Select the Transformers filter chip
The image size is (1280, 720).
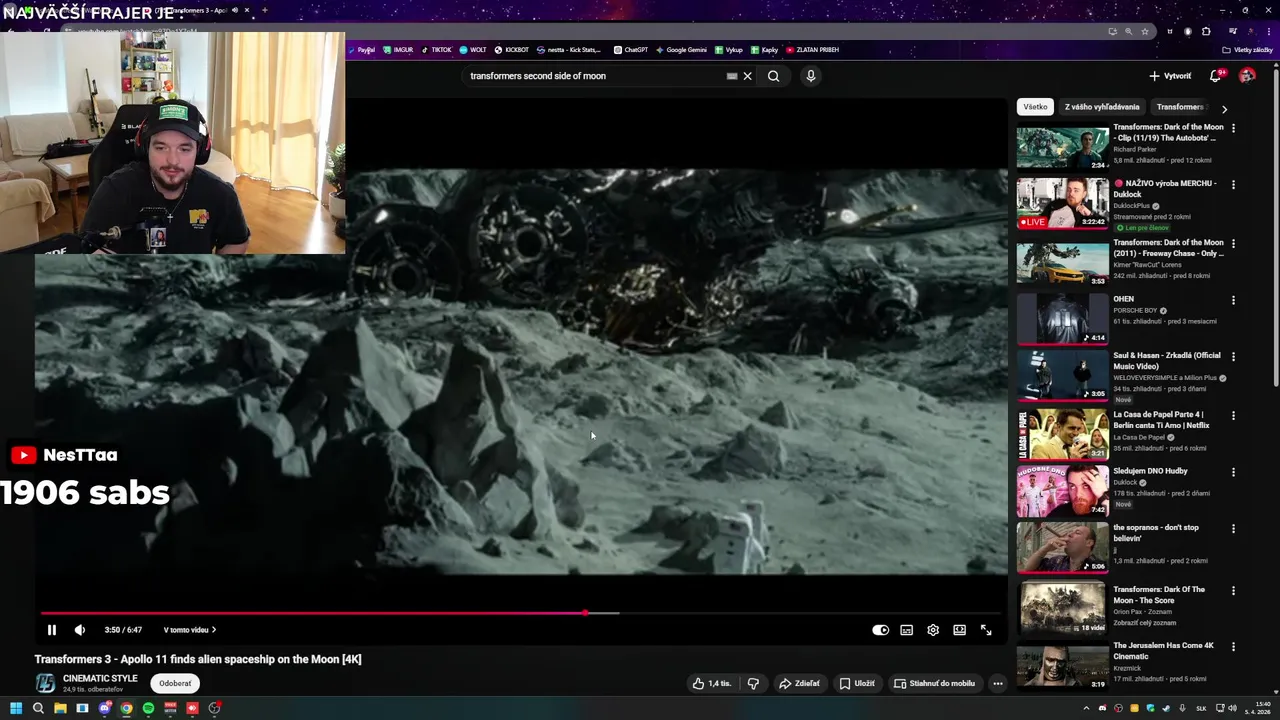[x=1181, y=107]
